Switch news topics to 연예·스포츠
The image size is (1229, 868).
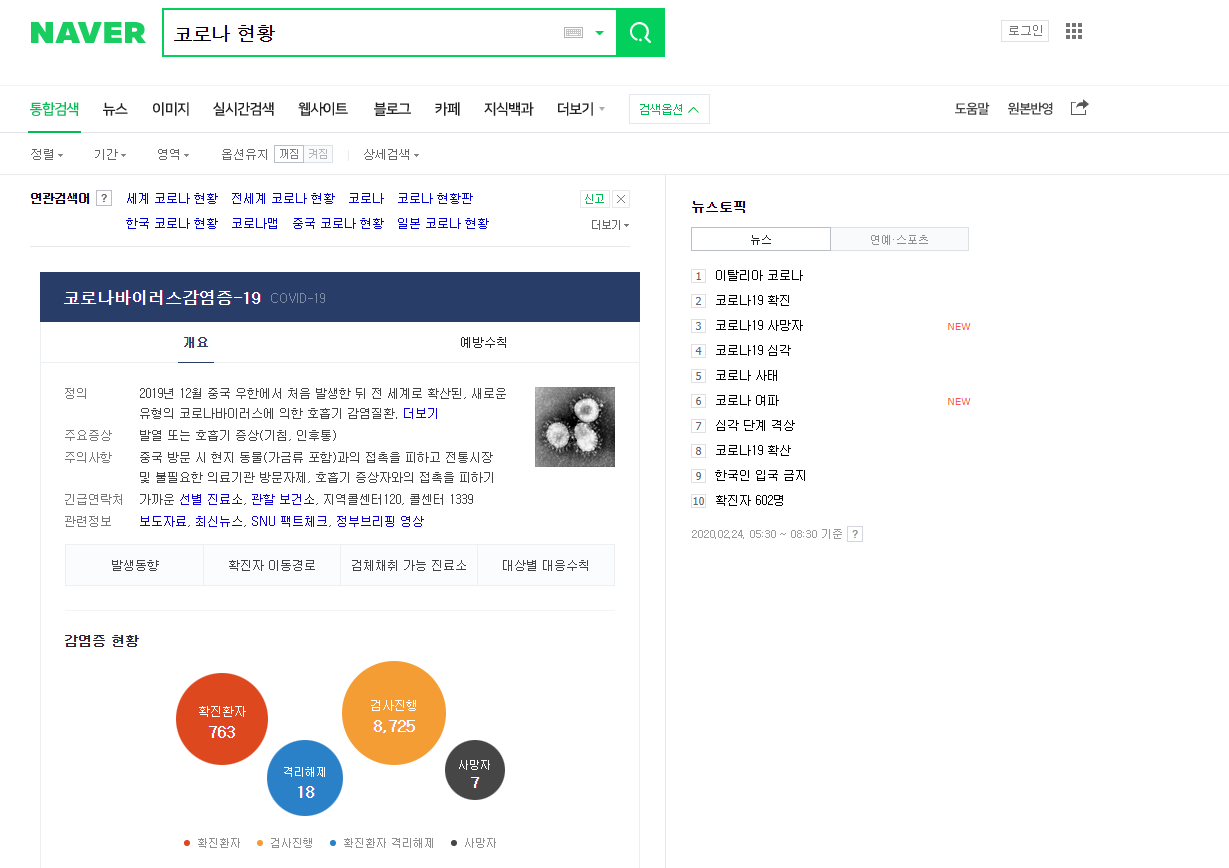point(899,239)
